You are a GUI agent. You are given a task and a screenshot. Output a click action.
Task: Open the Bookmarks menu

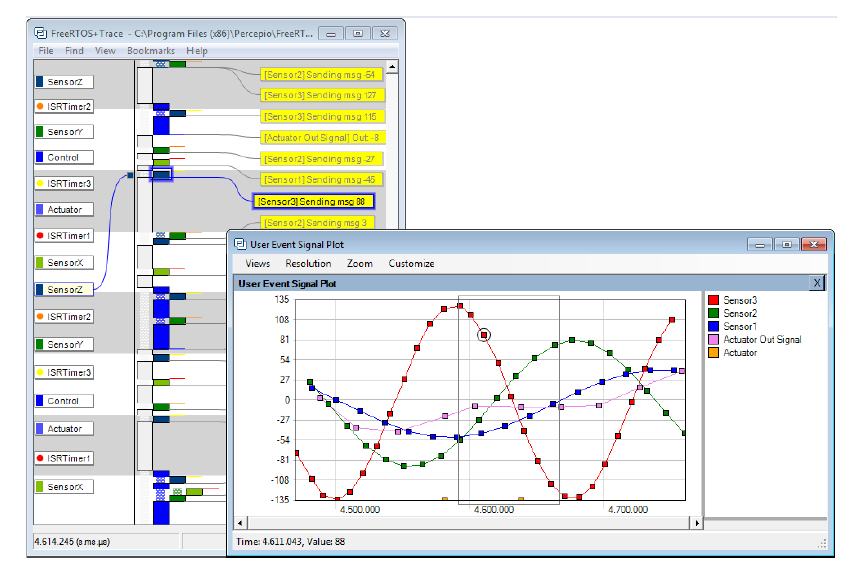(150, 51)
